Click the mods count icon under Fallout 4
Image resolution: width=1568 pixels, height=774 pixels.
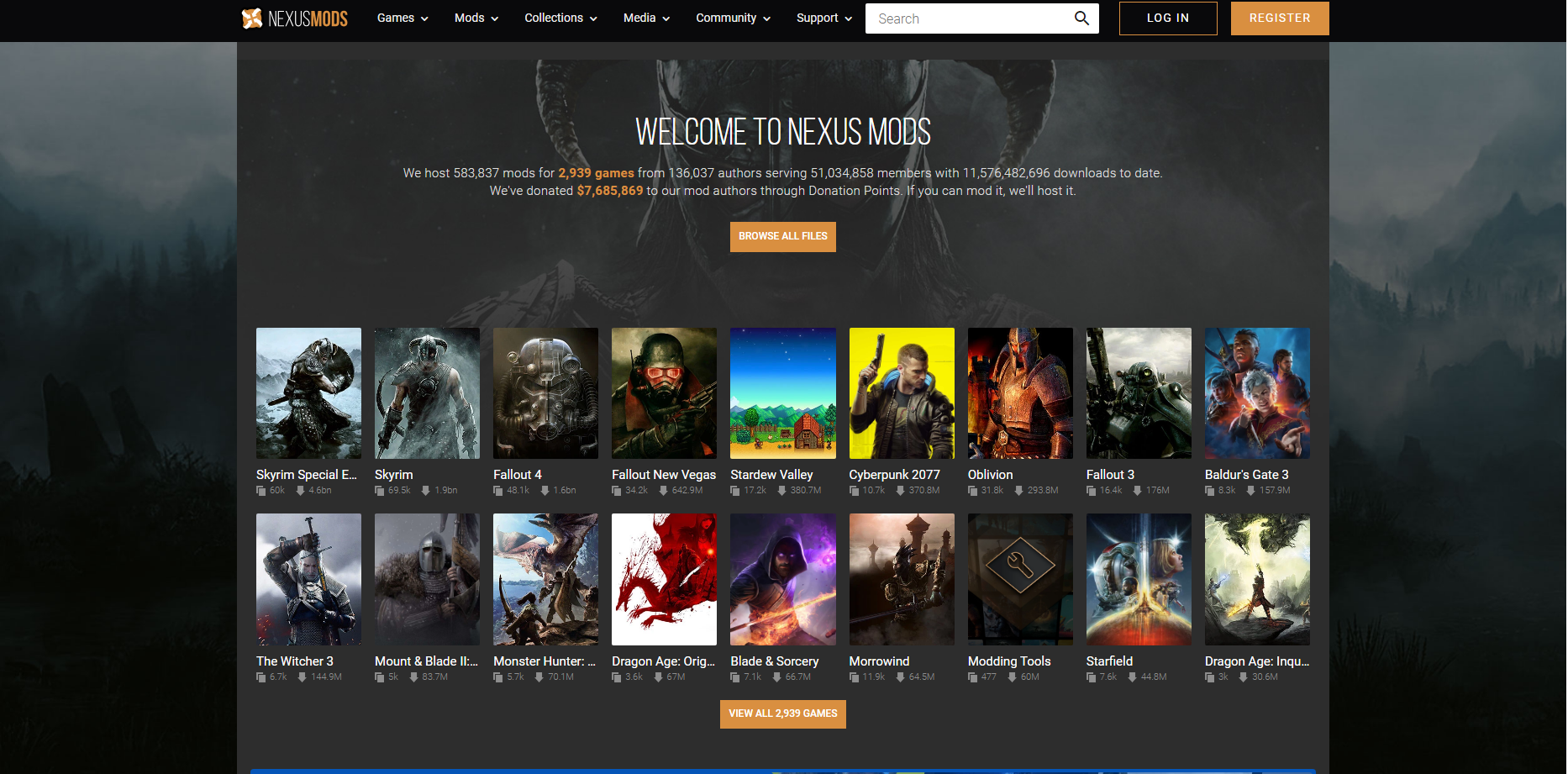click(x=498, y=491)
